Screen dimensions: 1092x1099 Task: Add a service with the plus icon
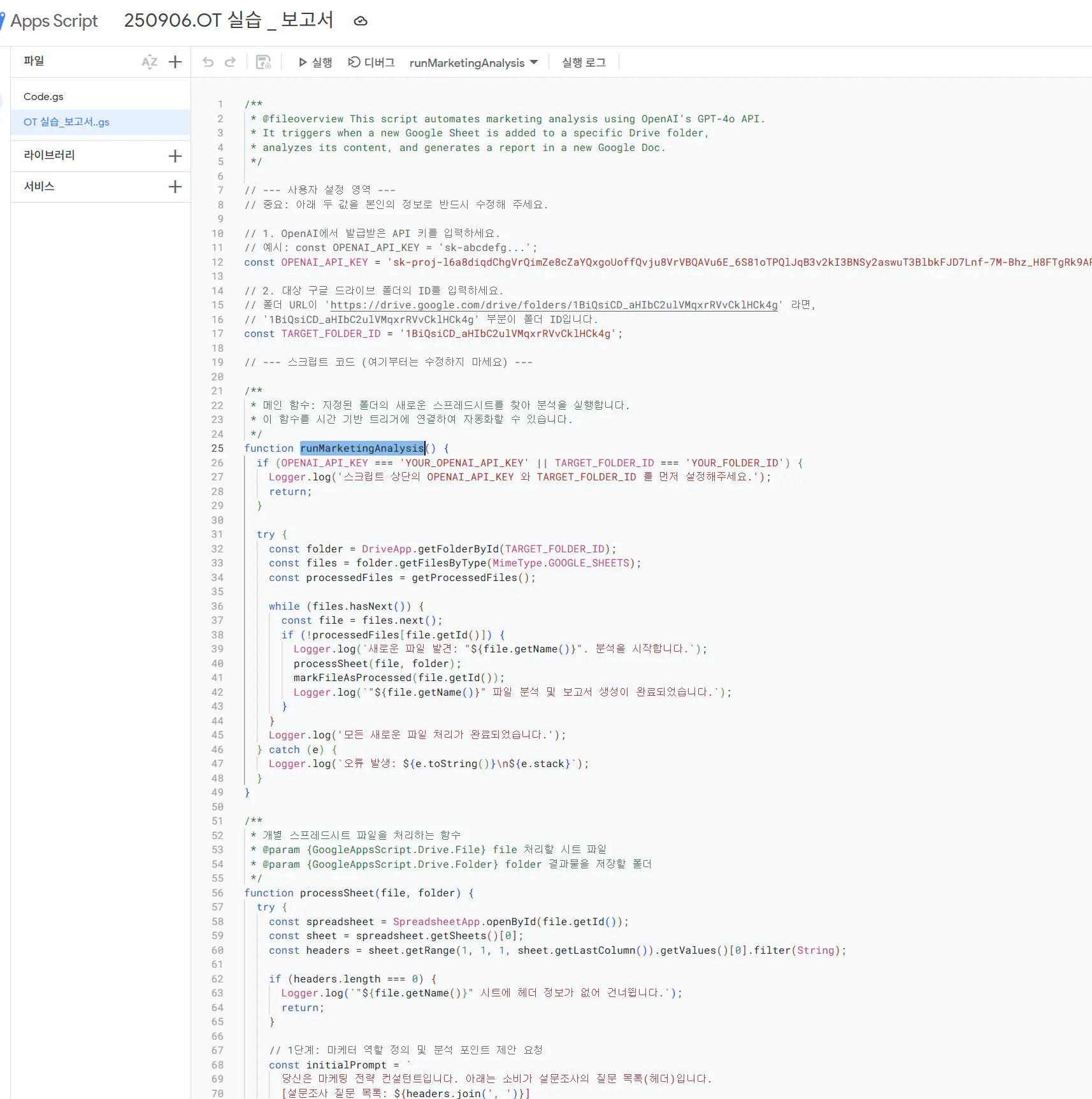175,187
